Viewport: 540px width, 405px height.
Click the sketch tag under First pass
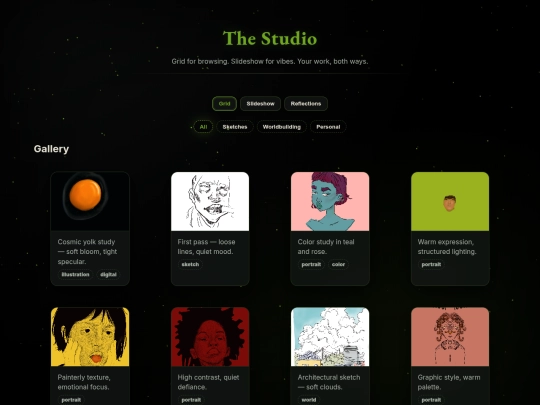[190, 264]
